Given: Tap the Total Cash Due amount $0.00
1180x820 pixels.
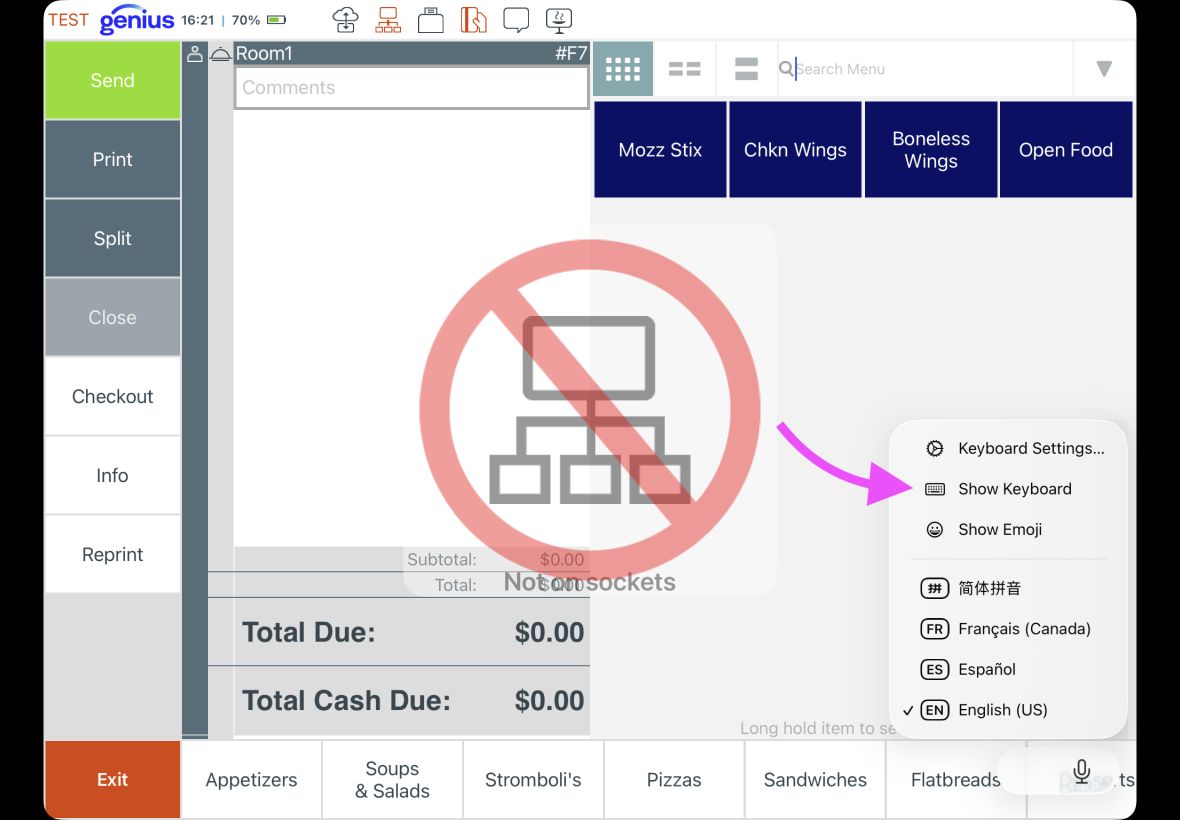Looking at the screenshot, I should tap(549, 701).
